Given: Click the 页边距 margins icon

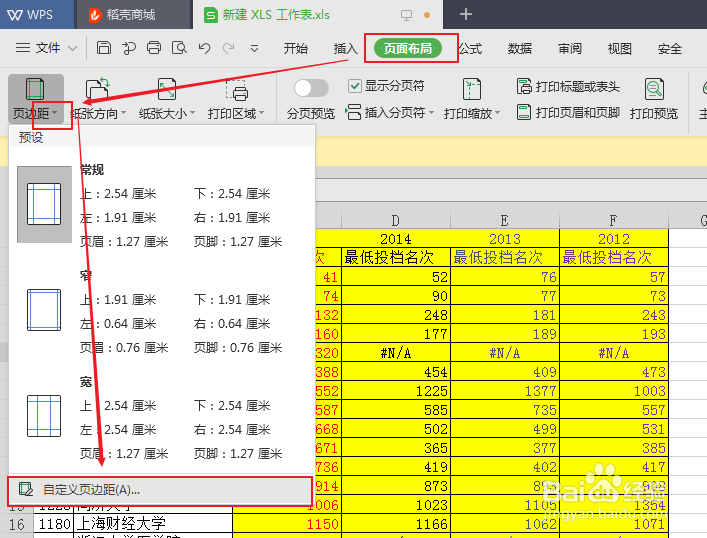Looking at the screenshot, I should 35,89.
